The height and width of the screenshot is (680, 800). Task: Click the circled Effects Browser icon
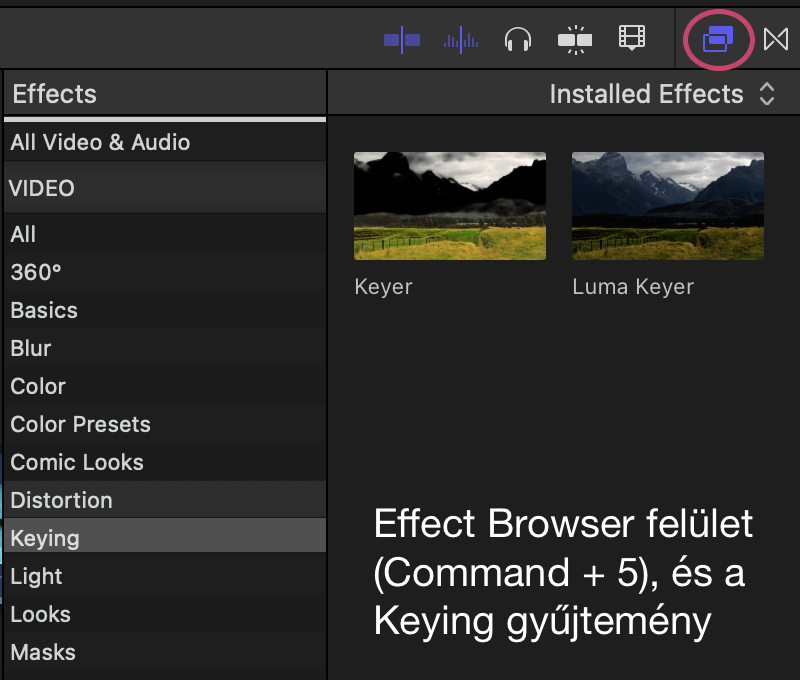718,39
